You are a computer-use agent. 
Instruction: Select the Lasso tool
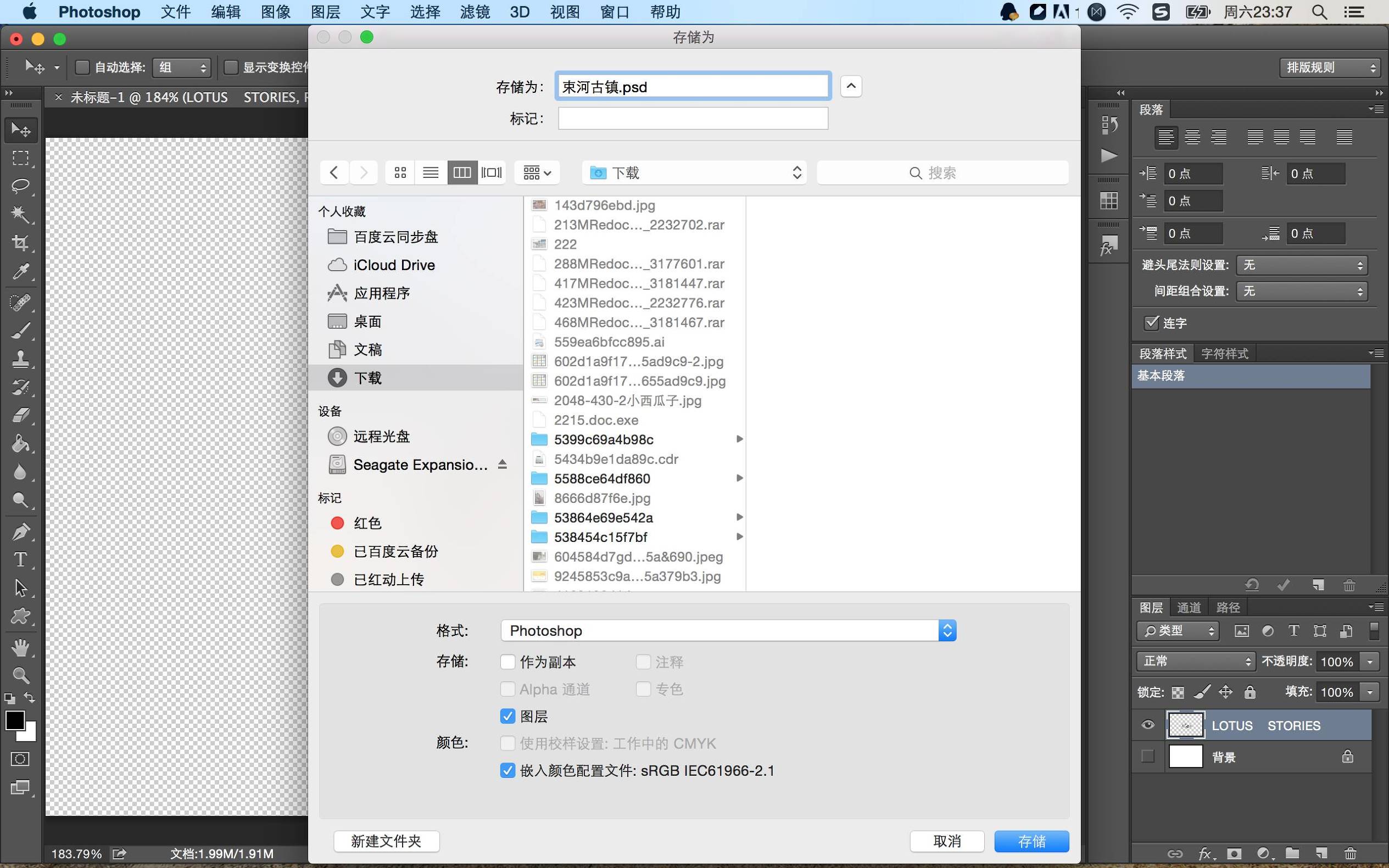(x=21, y=186)
